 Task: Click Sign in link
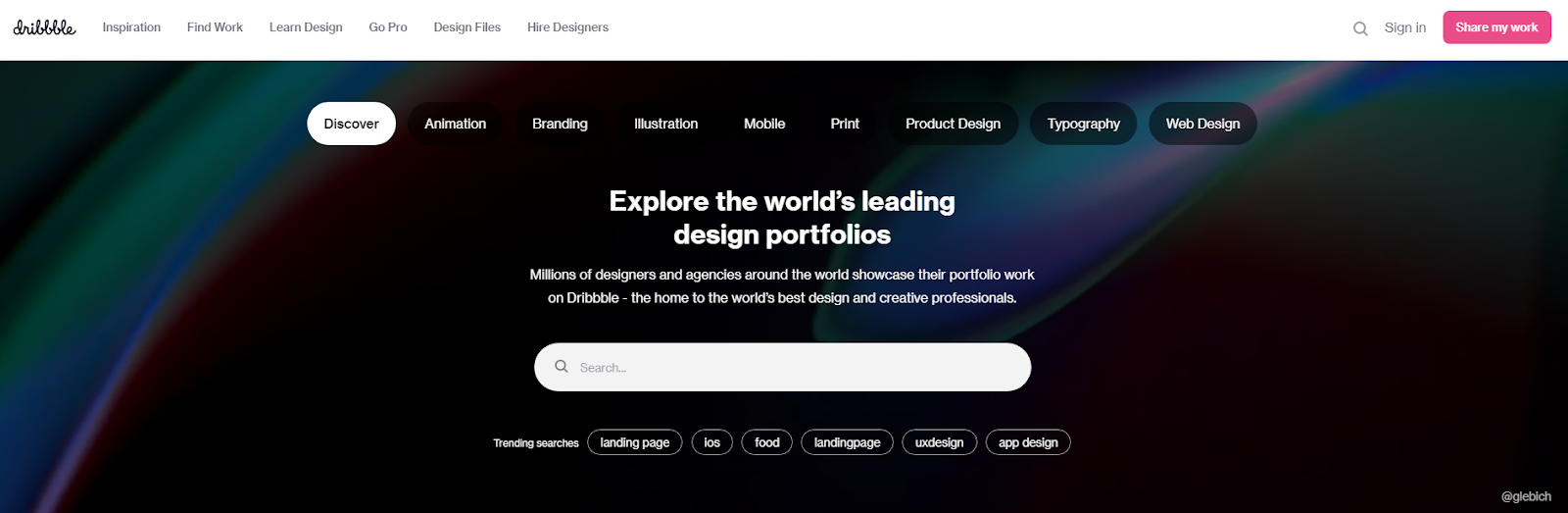coord(1405,27)
